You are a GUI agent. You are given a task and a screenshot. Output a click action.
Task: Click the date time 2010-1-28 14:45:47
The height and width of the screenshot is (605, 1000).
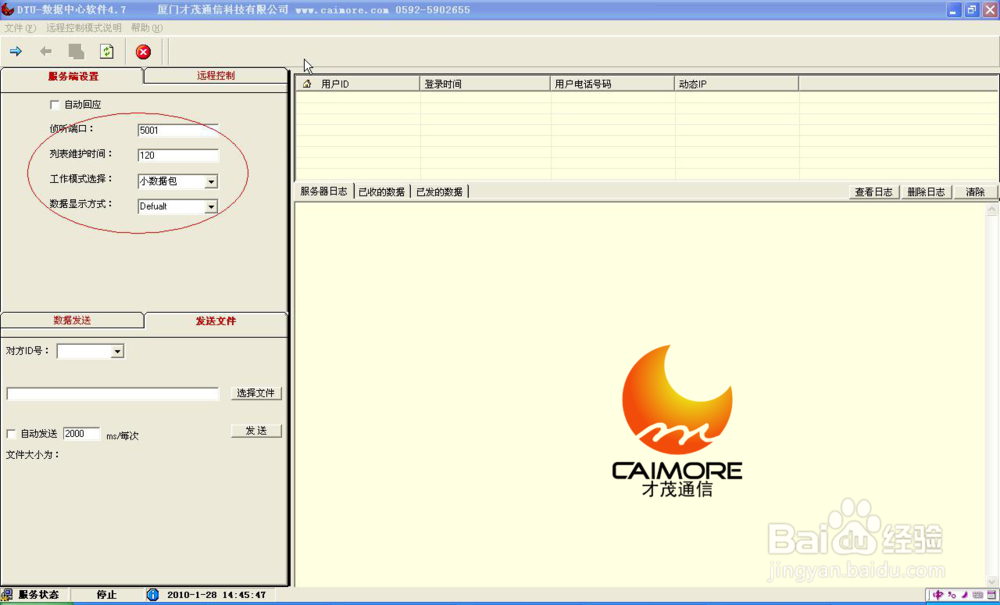point(216,595)
